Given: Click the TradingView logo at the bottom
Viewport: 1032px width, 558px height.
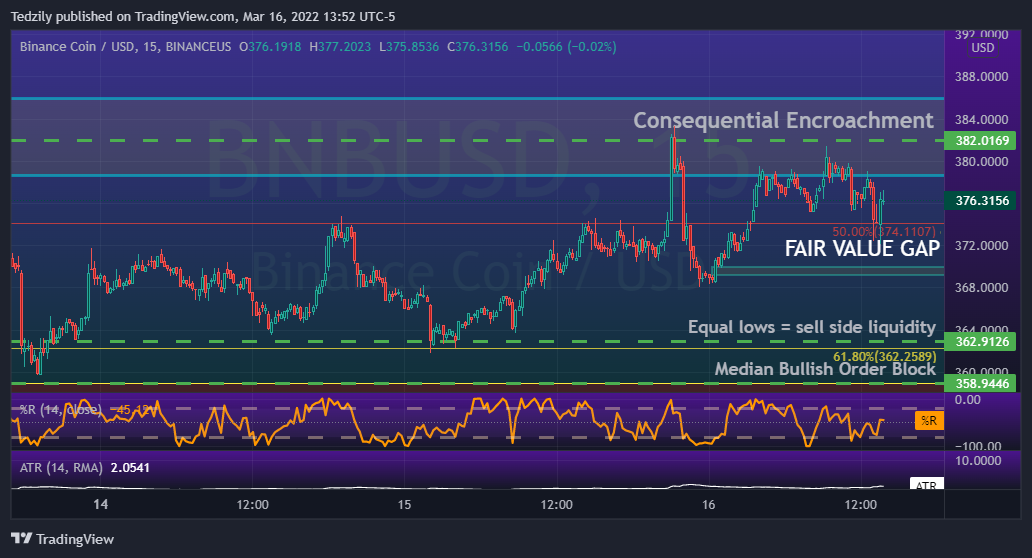Looking at the screenshot, I should coord(63,539).
